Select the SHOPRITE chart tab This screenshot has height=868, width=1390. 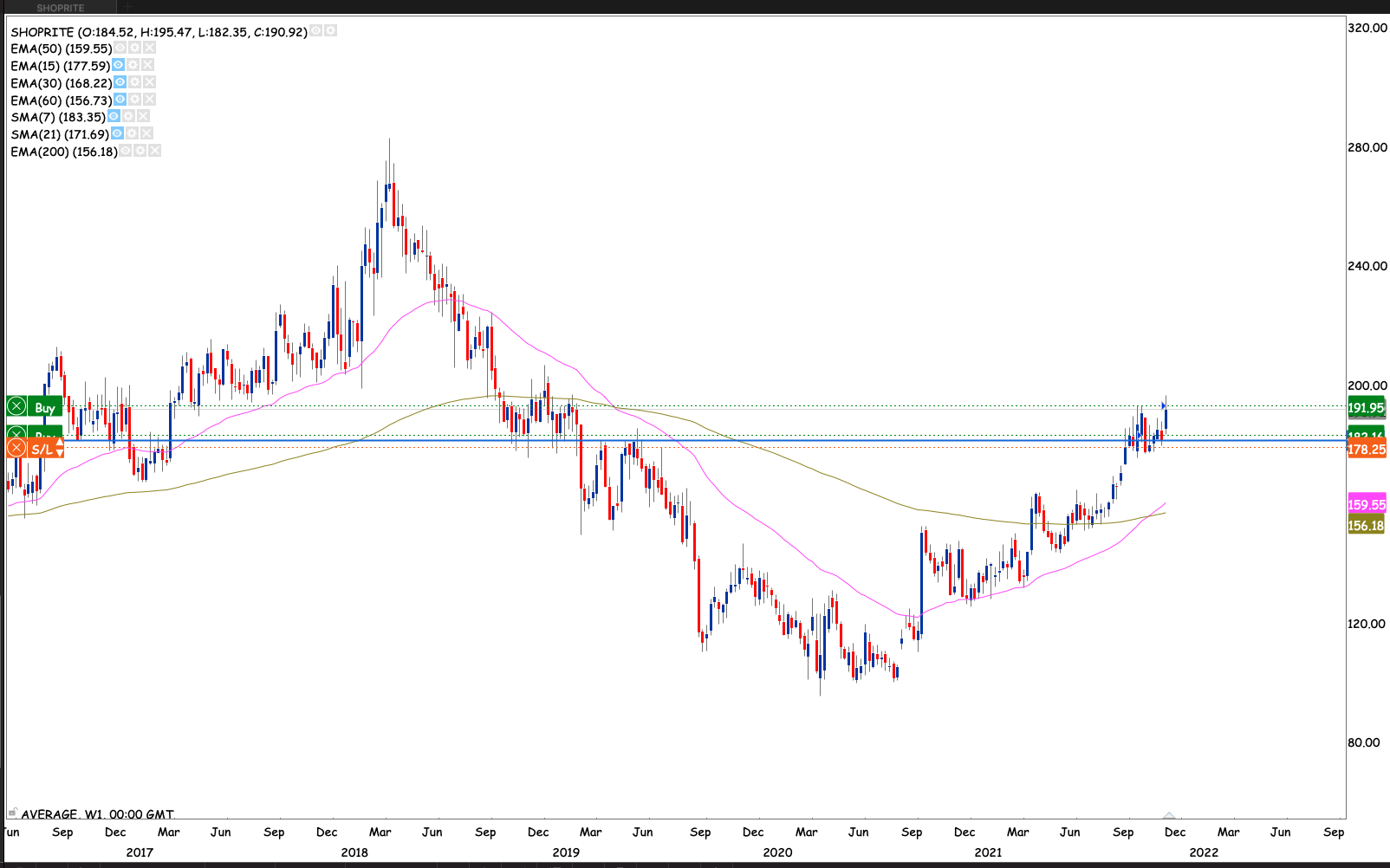point(61,8)
